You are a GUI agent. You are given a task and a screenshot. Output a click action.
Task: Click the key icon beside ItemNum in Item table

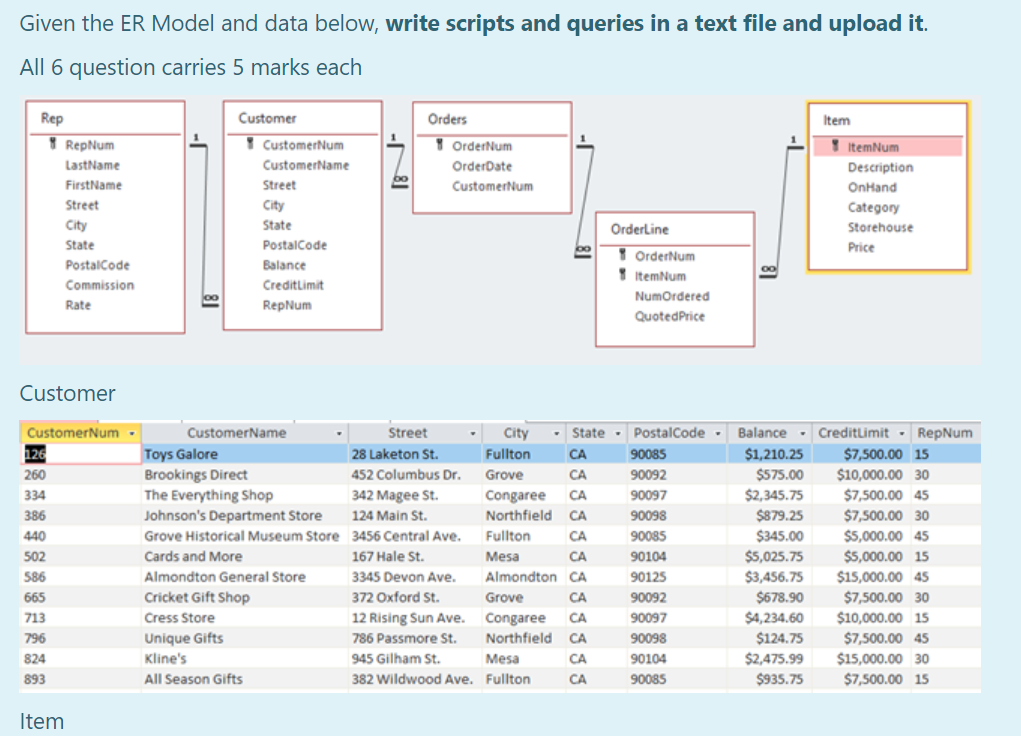point(833,147)
